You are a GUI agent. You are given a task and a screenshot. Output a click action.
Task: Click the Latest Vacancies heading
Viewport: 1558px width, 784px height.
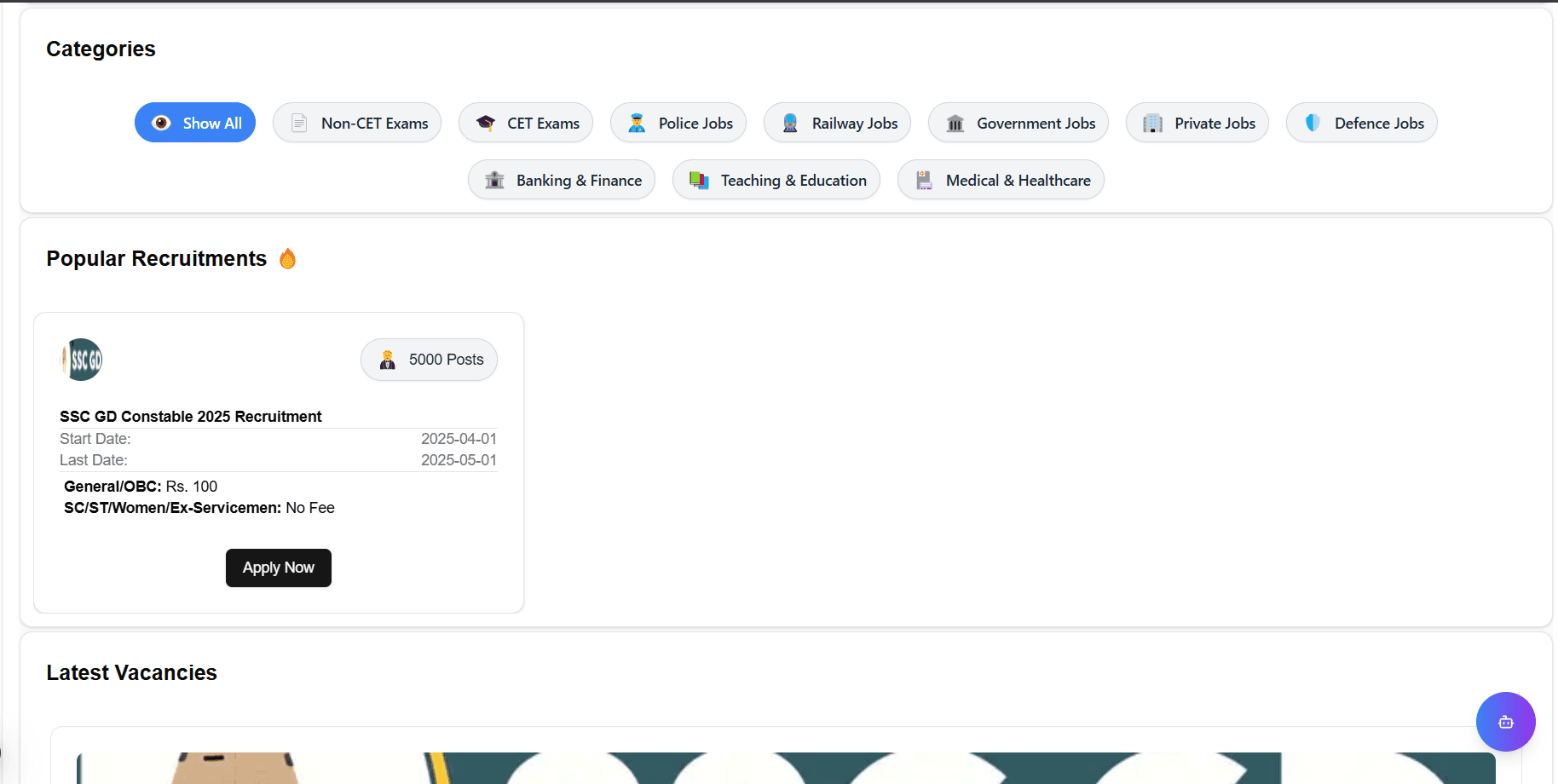point(131,672)
